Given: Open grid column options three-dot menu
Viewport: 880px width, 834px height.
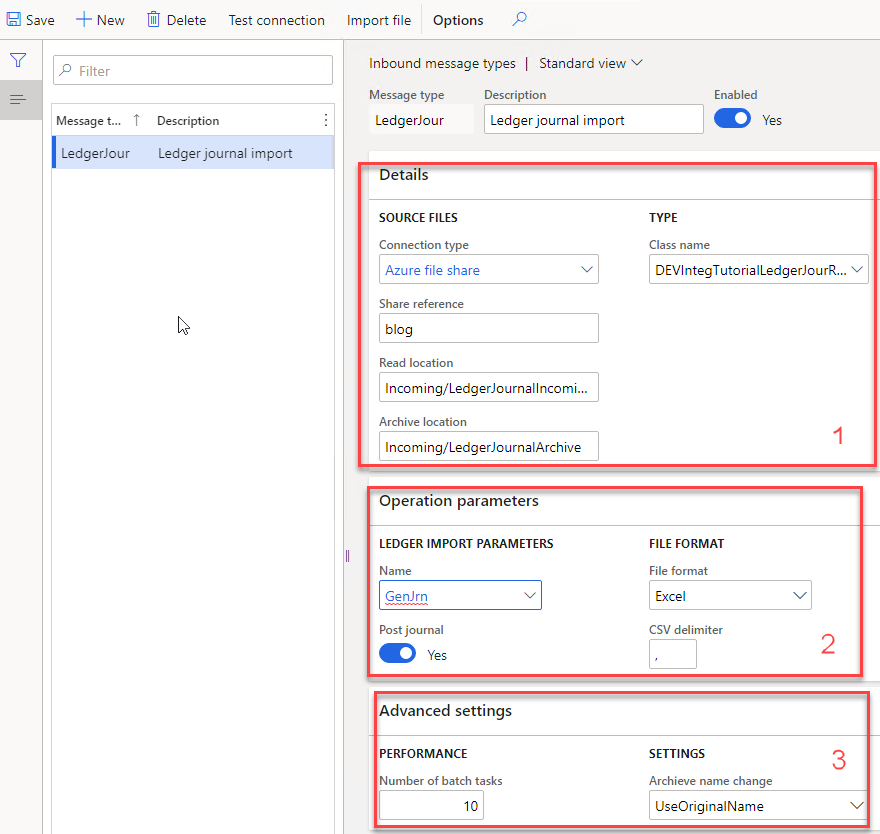Looking at the screenshot, I should (326, 120).
